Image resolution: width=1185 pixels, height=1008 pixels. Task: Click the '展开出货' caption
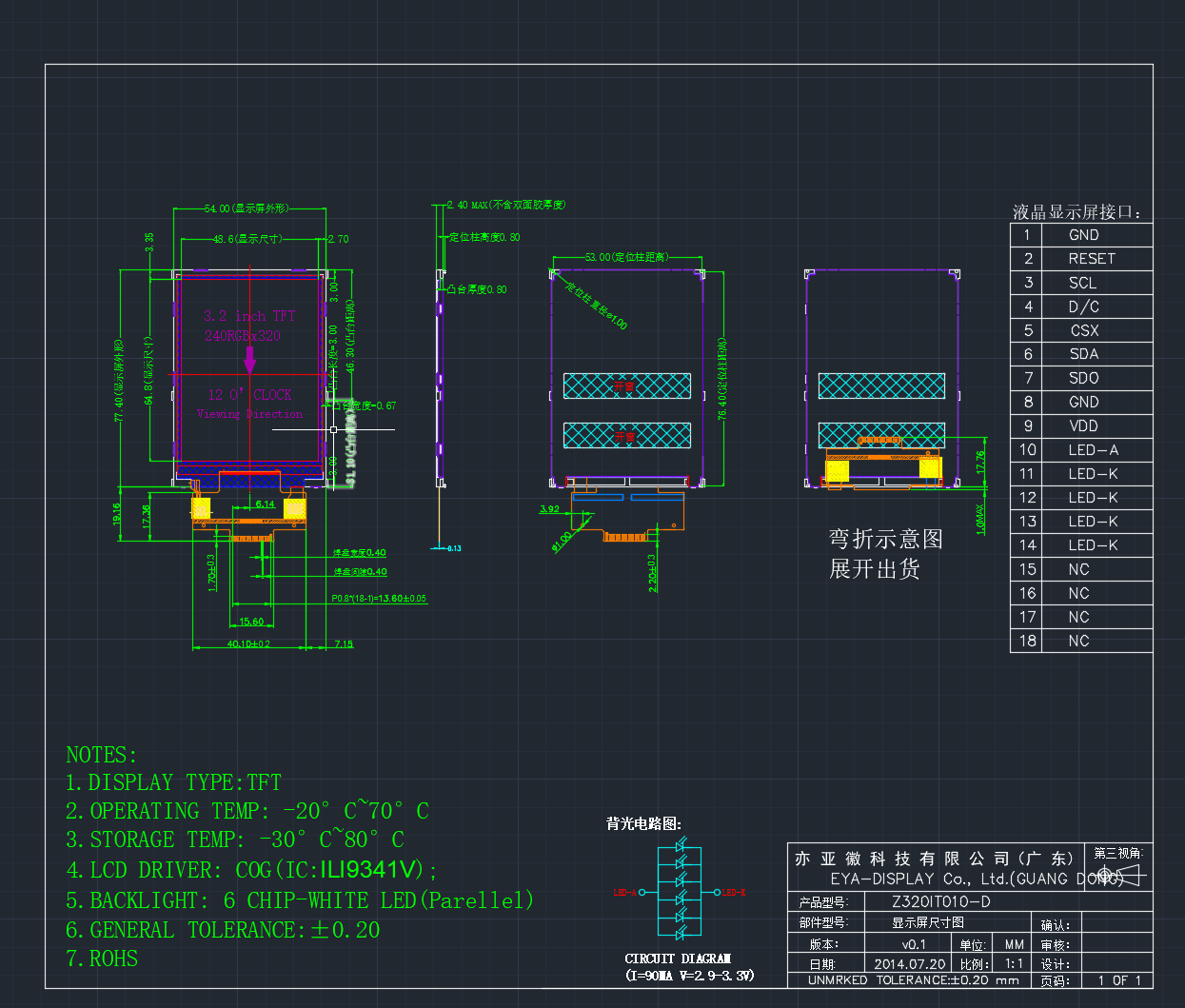point(874,569)
